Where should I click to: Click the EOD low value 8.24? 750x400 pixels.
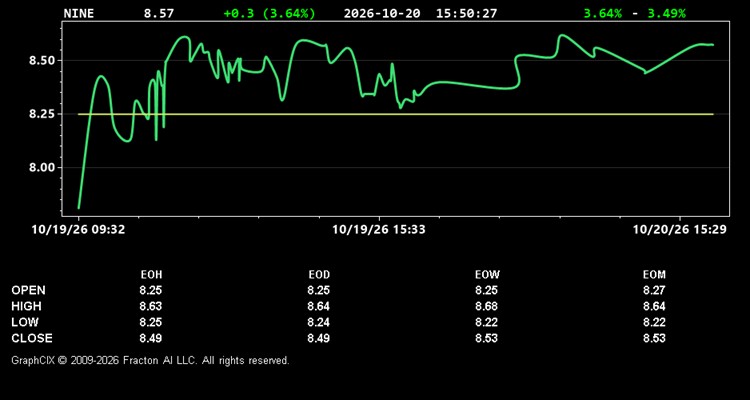tap(319, 322)
